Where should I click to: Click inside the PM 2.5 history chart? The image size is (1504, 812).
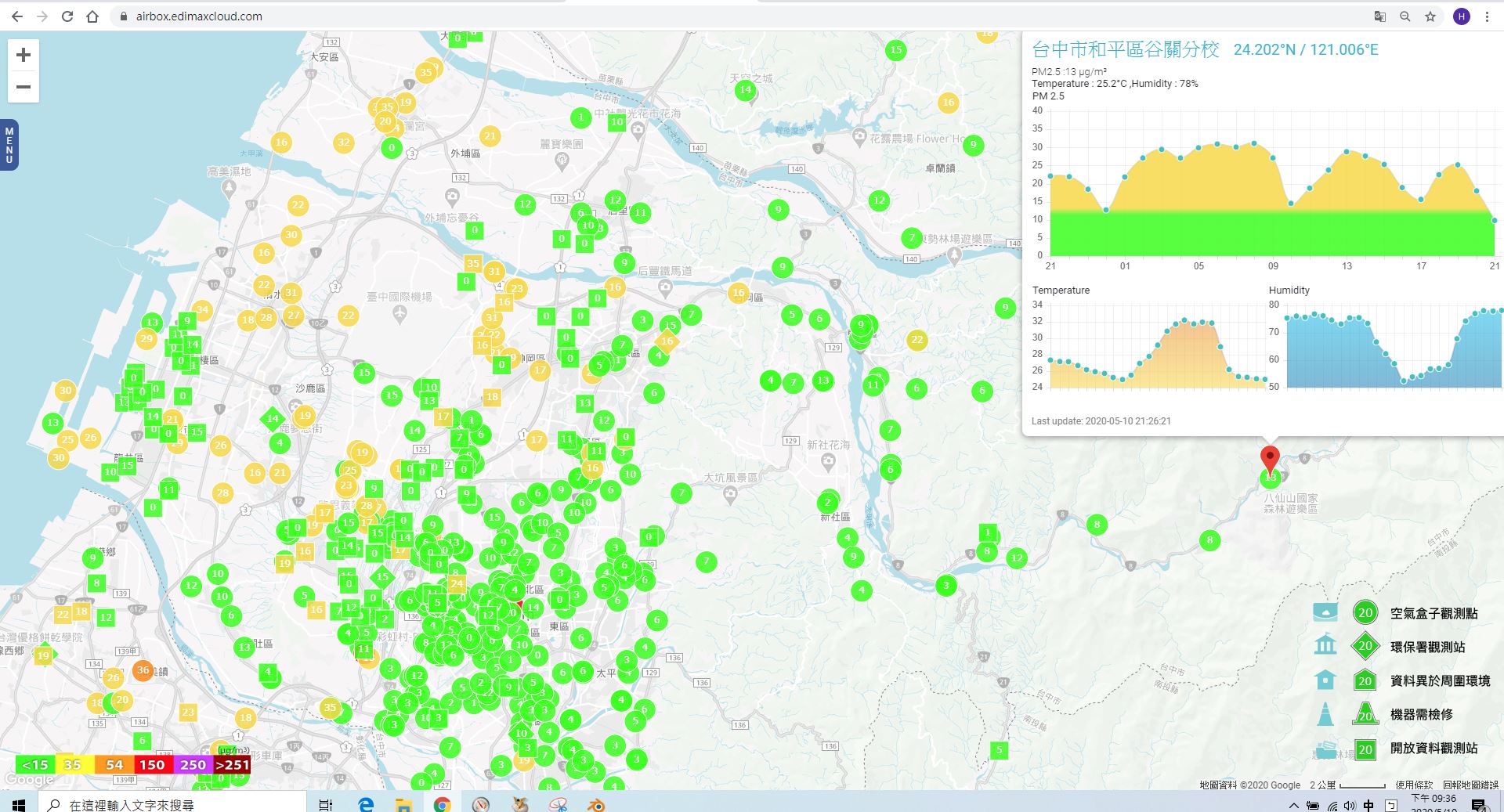[x=1272, y=183]
